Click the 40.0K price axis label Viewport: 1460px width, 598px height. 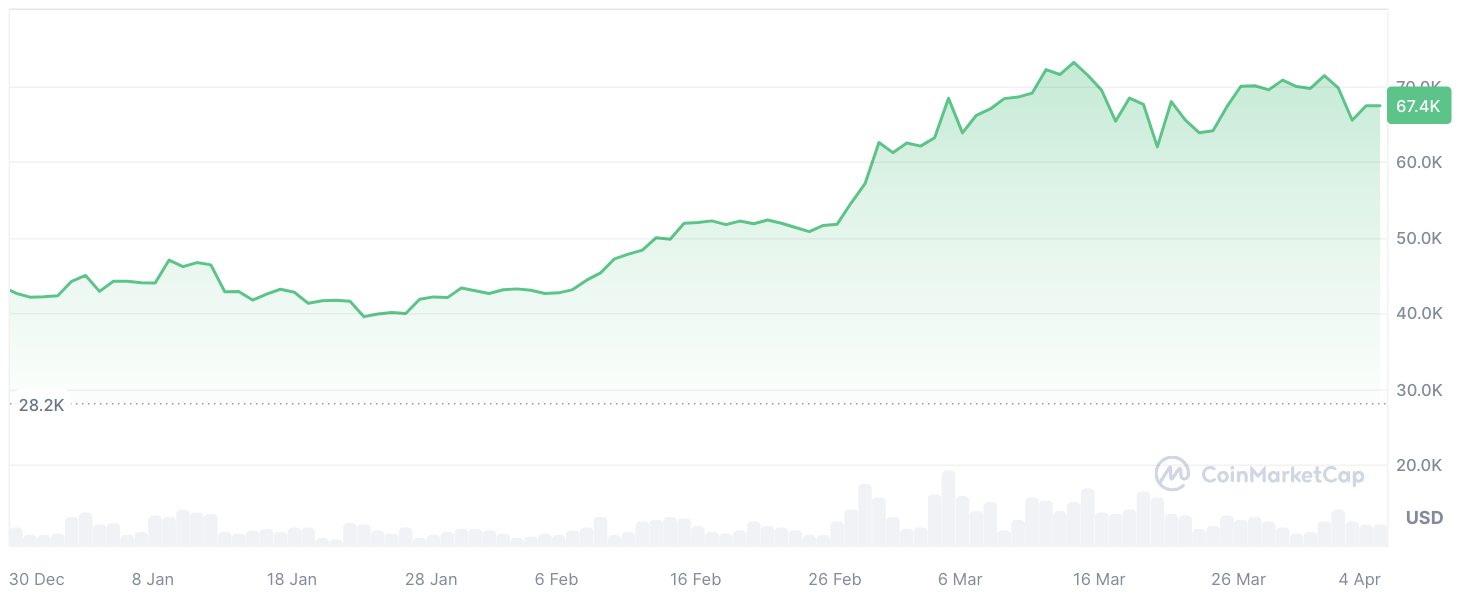click(x=1418, y=313)
